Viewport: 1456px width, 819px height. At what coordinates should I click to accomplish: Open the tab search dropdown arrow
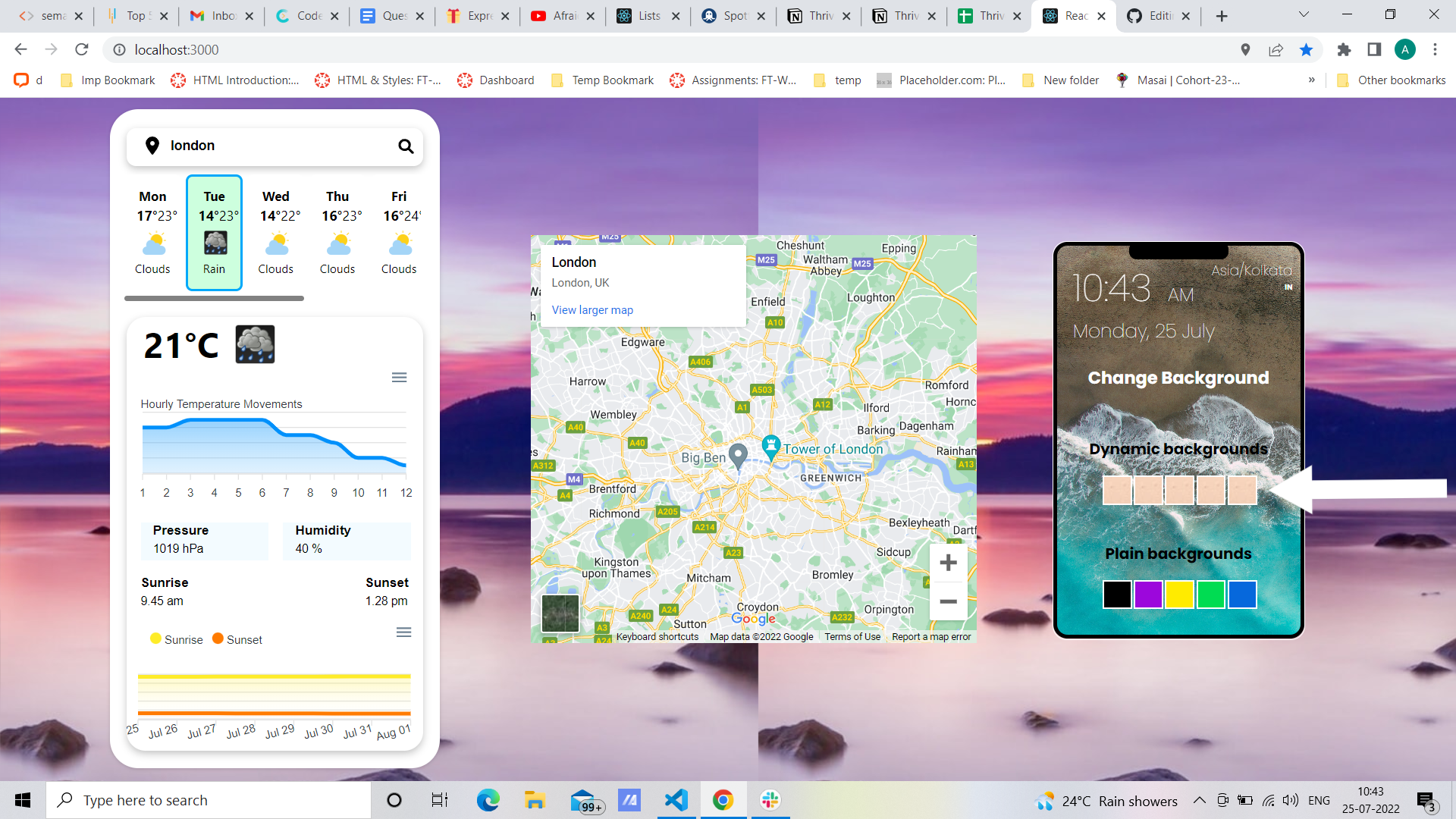[1304, 14]
